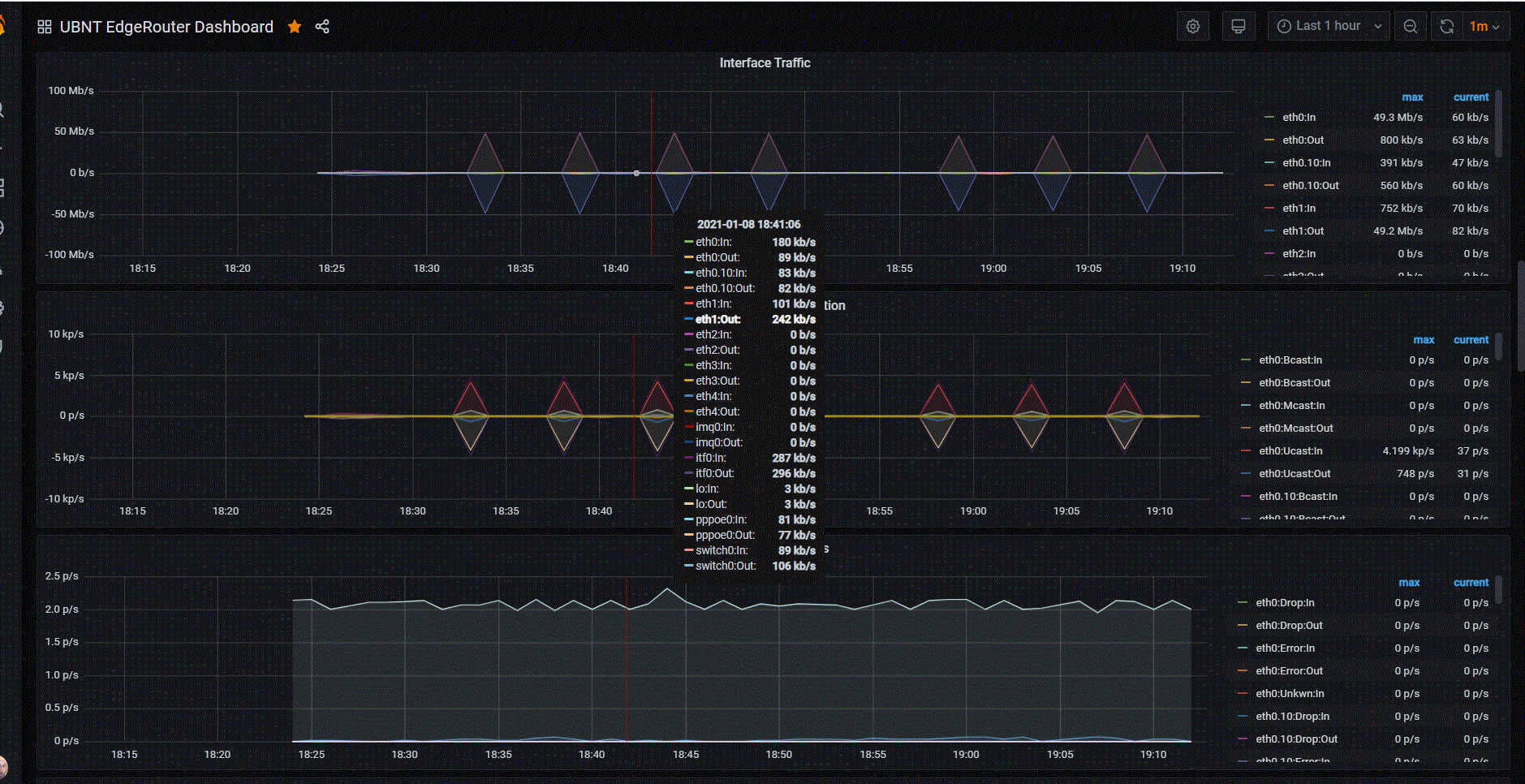Click the Interface Traffic legend scrollbar

1498,123
